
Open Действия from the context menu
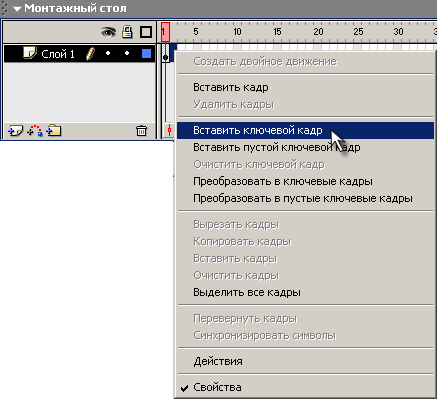(x=305, y=361)
